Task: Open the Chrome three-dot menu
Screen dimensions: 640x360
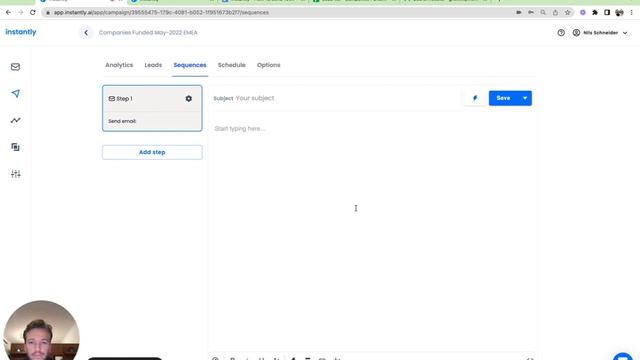Action: point(631,13)
